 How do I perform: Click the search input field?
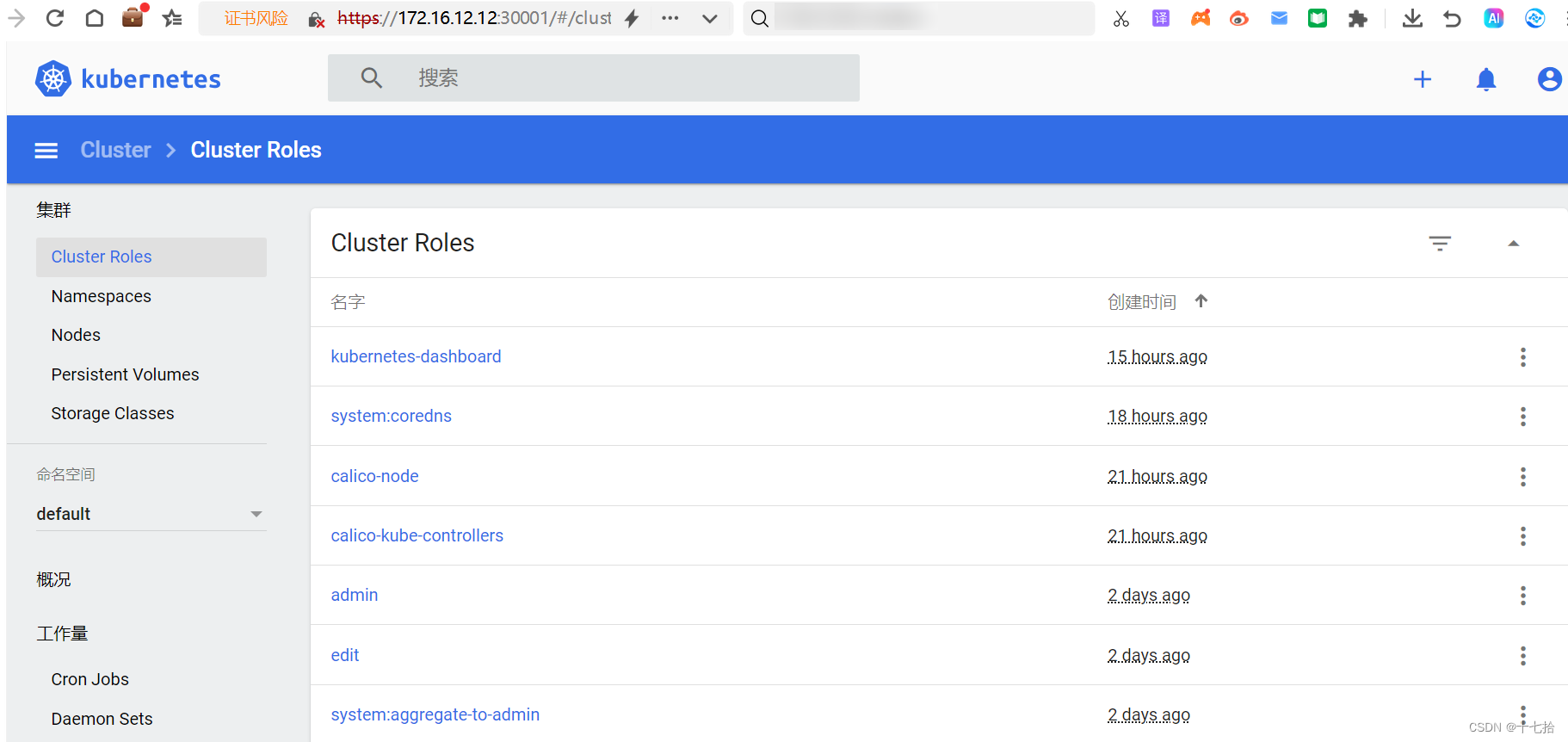tap(594, 78)
